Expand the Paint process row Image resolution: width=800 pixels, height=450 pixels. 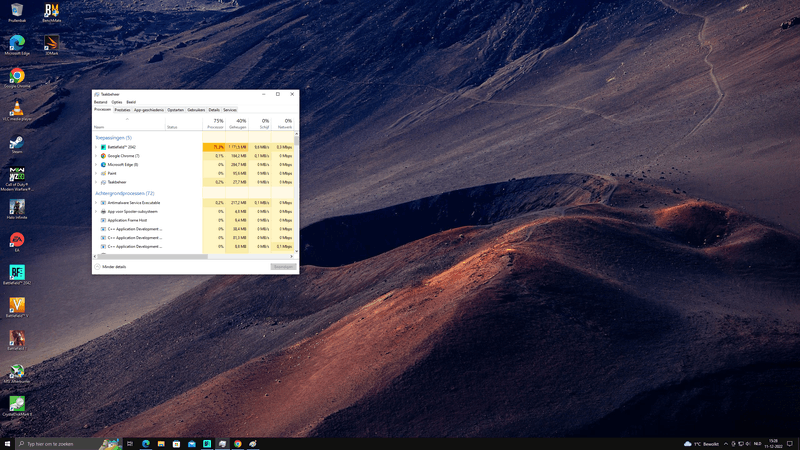[95, 173]
